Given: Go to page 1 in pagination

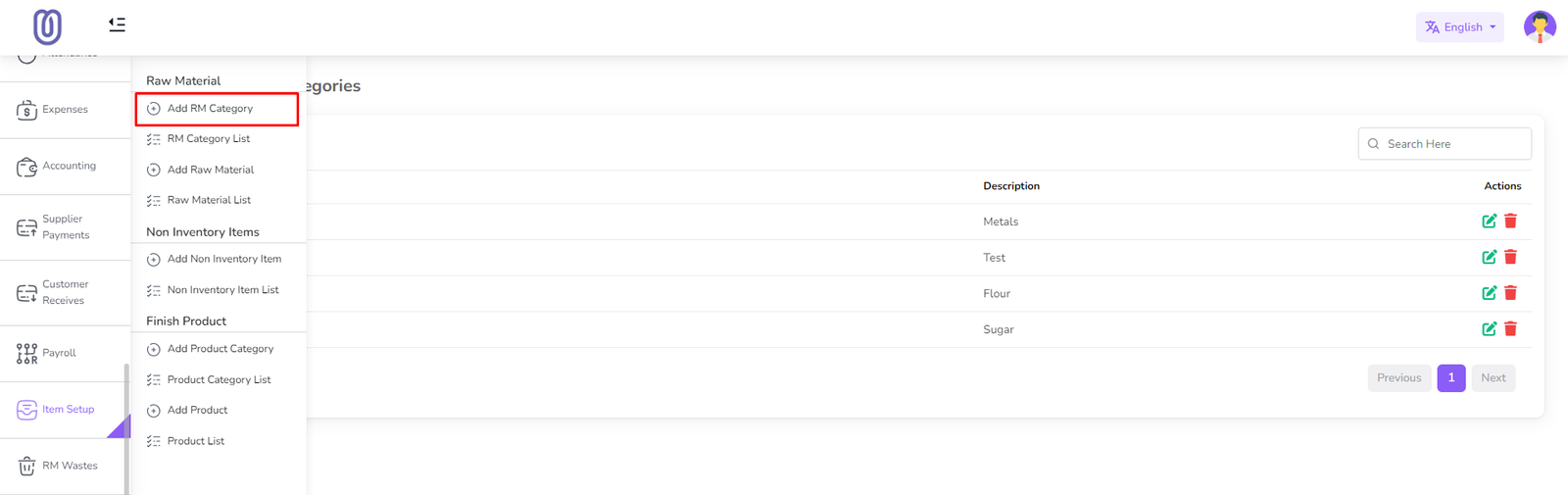Looking at the screenshot, I should (x=1450, y=378).
